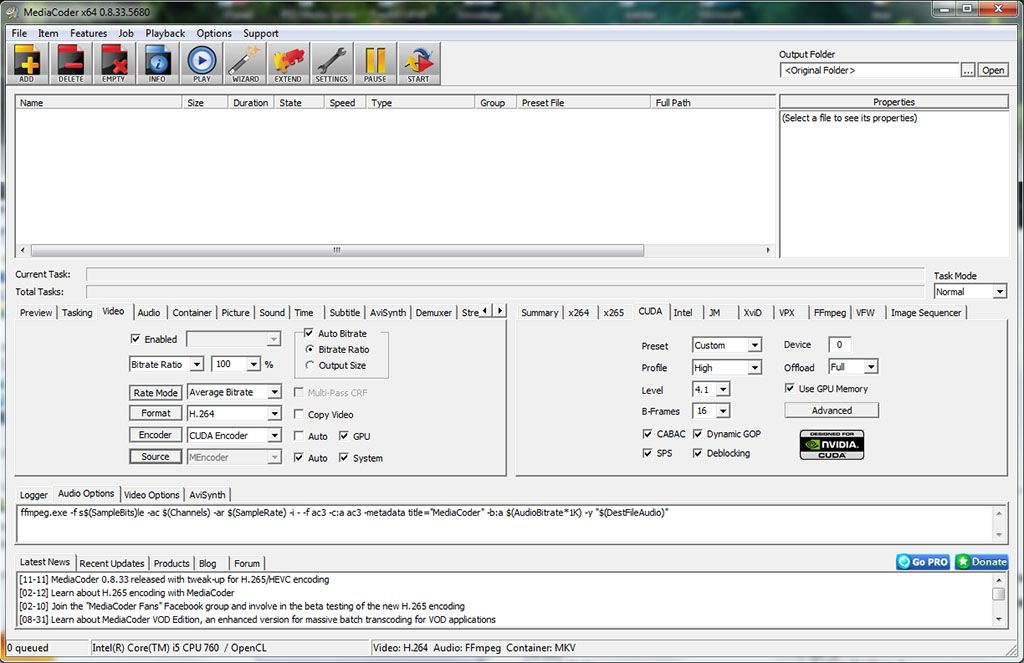Click the file list horizontal scrollbar
This screenshot has height=663, width=1024.
[x=337, y=250]
